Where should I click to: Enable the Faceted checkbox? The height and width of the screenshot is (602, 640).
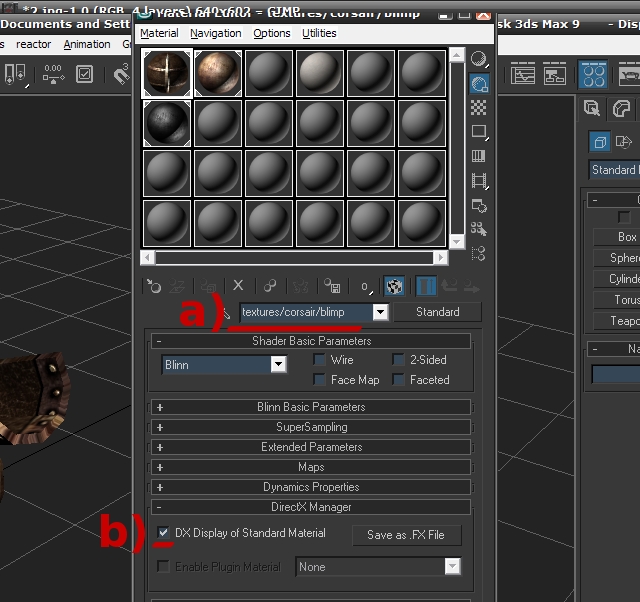(x=398, y=380)
